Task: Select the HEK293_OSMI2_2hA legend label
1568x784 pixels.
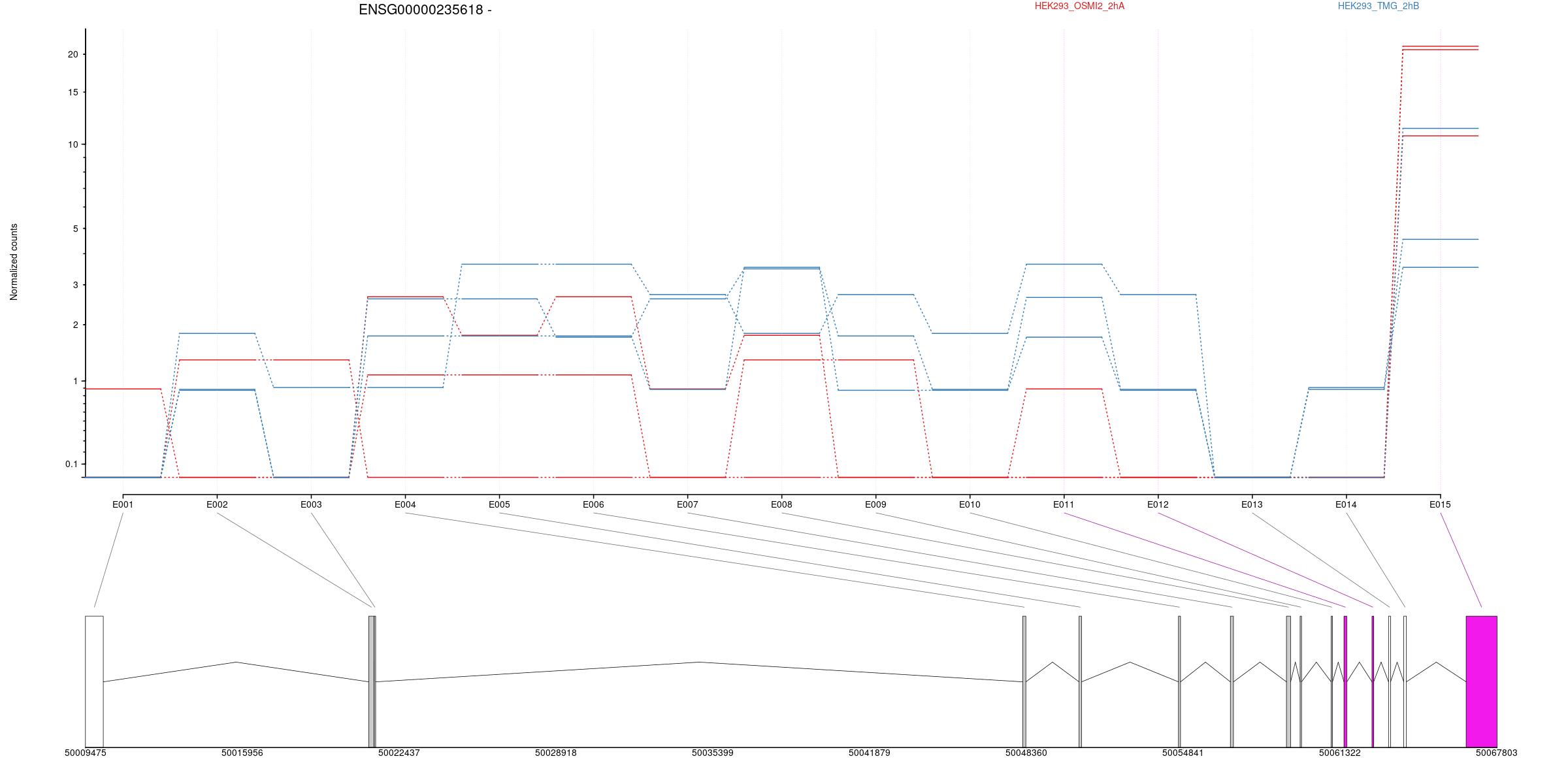Action: pos(1079,6)
